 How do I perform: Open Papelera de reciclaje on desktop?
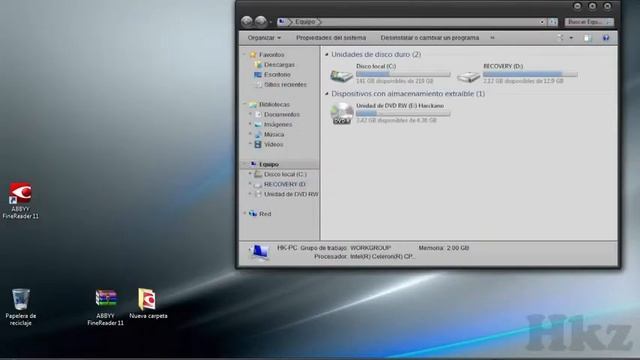[20, 299]
